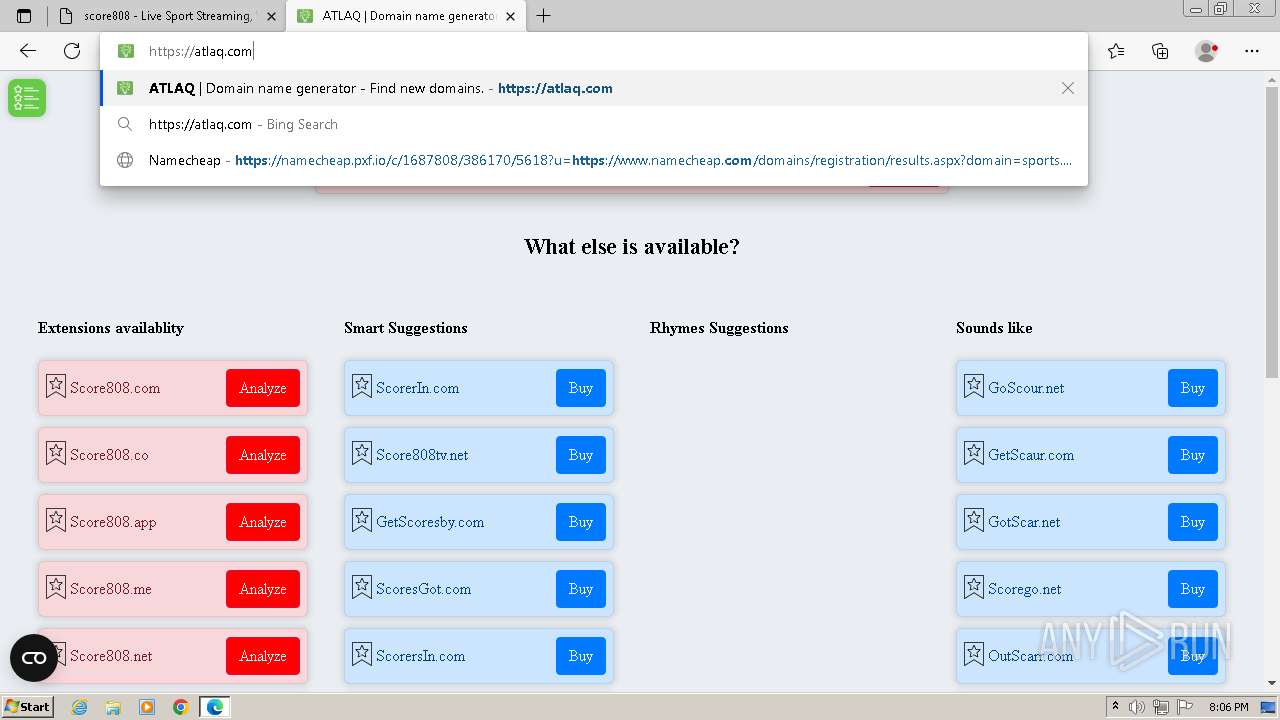This screenshot has width=1280, height=720.
Task: Switch to score808 Live Sport Streaming tab
Action: pos(166,16)
